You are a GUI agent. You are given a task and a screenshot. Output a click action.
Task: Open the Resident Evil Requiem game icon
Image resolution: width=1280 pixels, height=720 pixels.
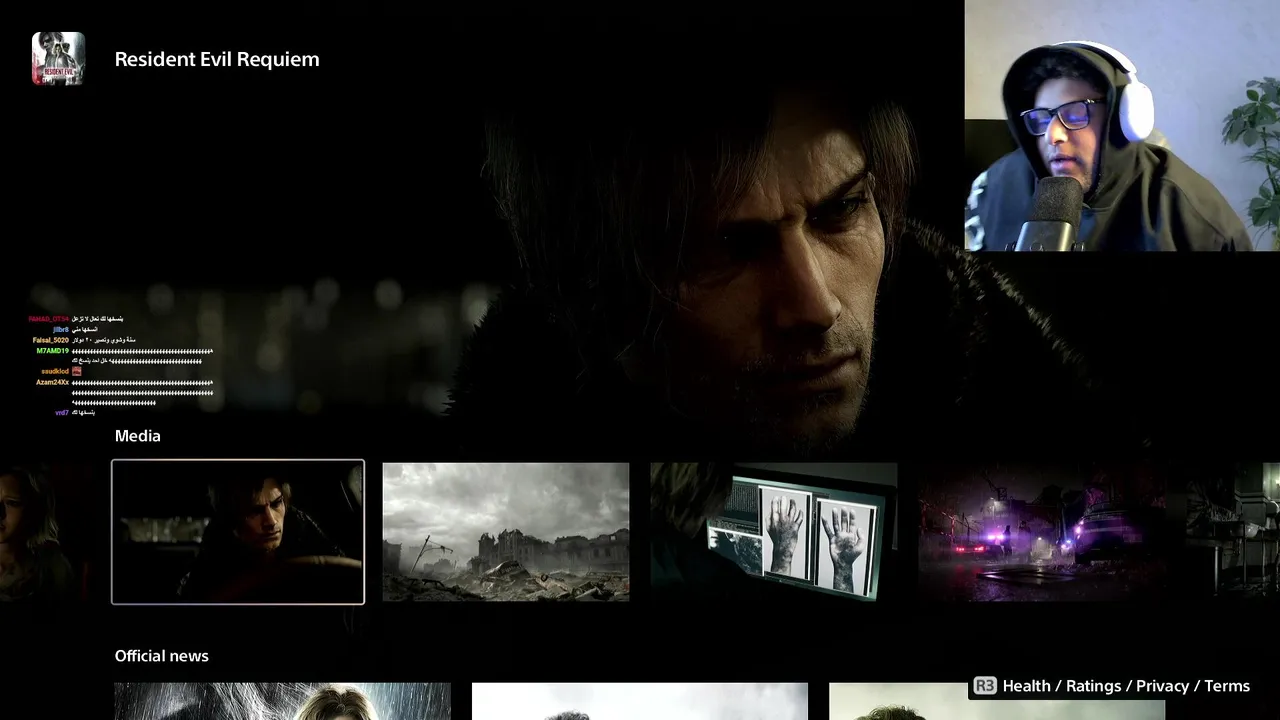pos(58,58)
